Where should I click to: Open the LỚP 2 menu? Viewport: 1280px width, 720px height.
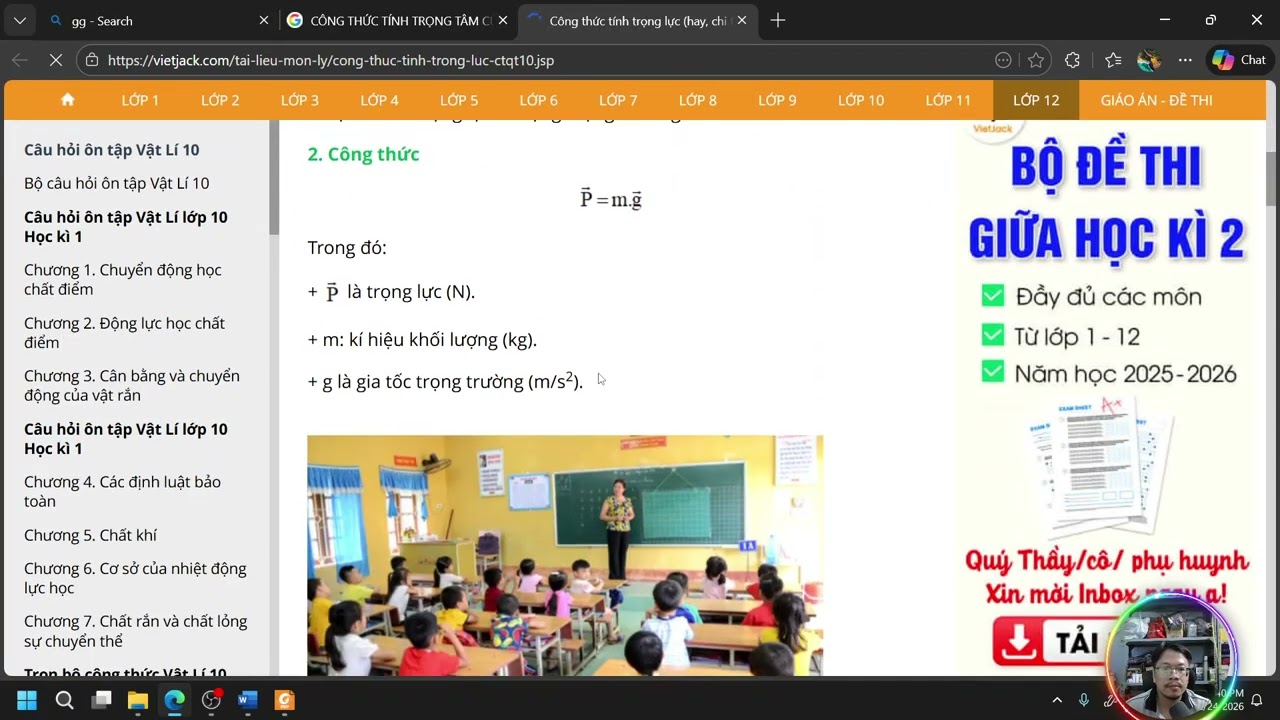pyautogui.click(x=220, y=100)
